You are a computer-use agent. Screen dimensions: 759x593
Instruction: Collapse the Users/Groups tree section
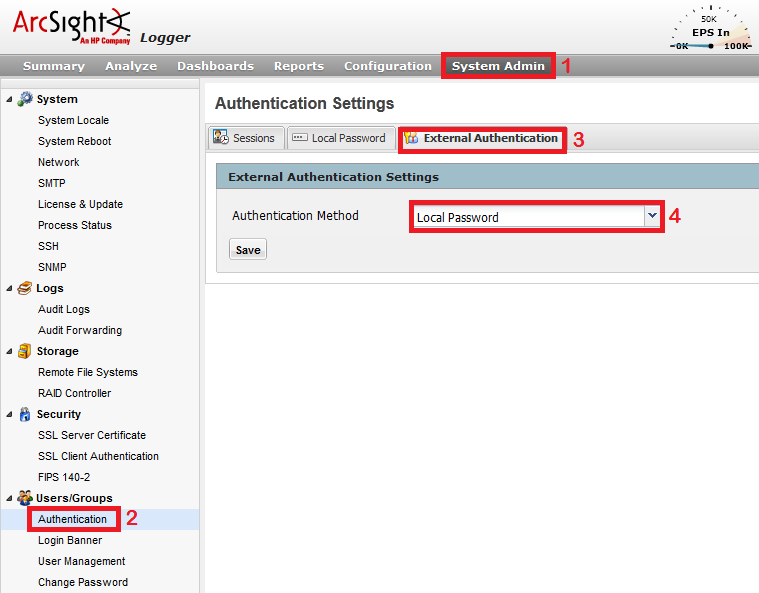(9, 498)
